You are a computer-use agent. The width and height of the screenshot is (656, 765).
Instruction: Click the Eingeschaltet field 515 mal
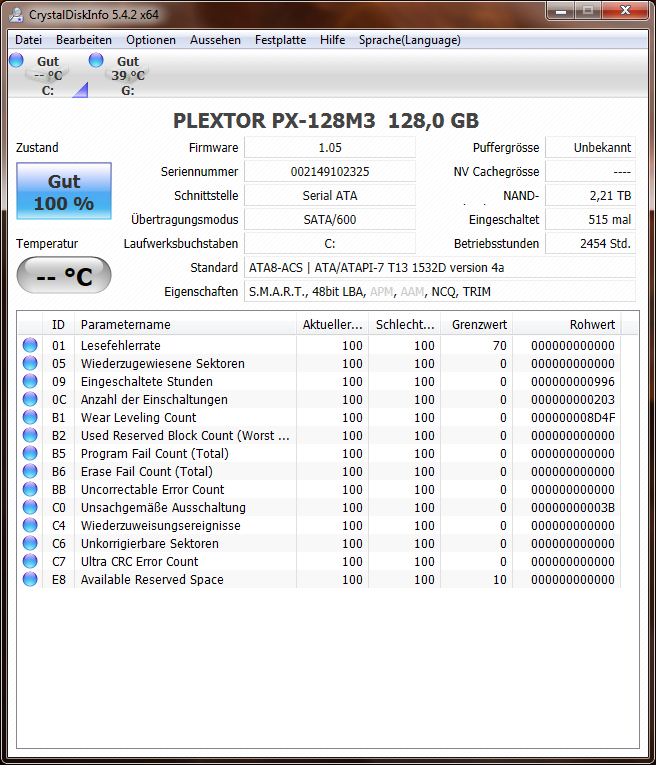(x=591, y=219)
